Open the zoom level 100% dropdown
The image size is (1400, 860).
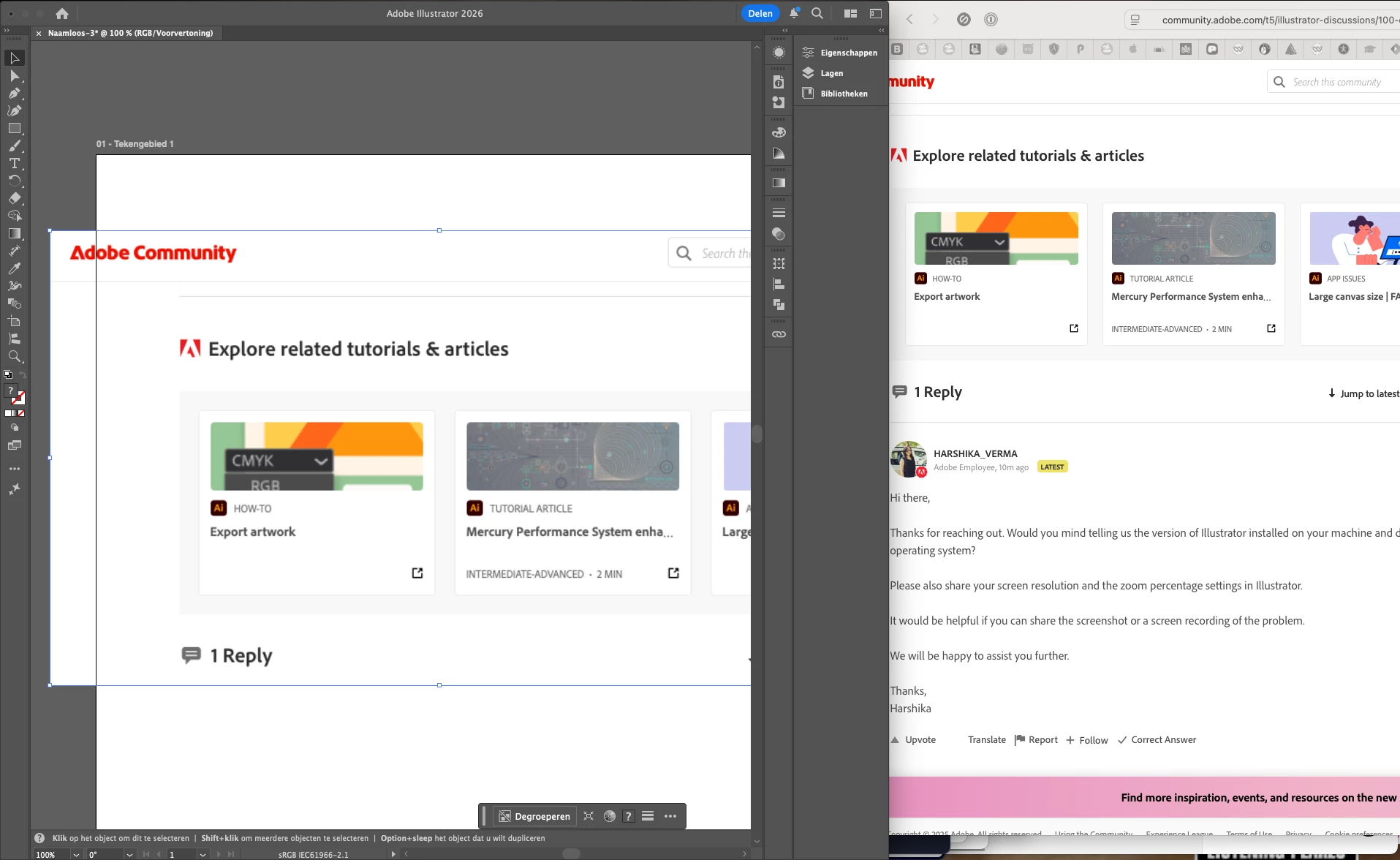[76, 854]
